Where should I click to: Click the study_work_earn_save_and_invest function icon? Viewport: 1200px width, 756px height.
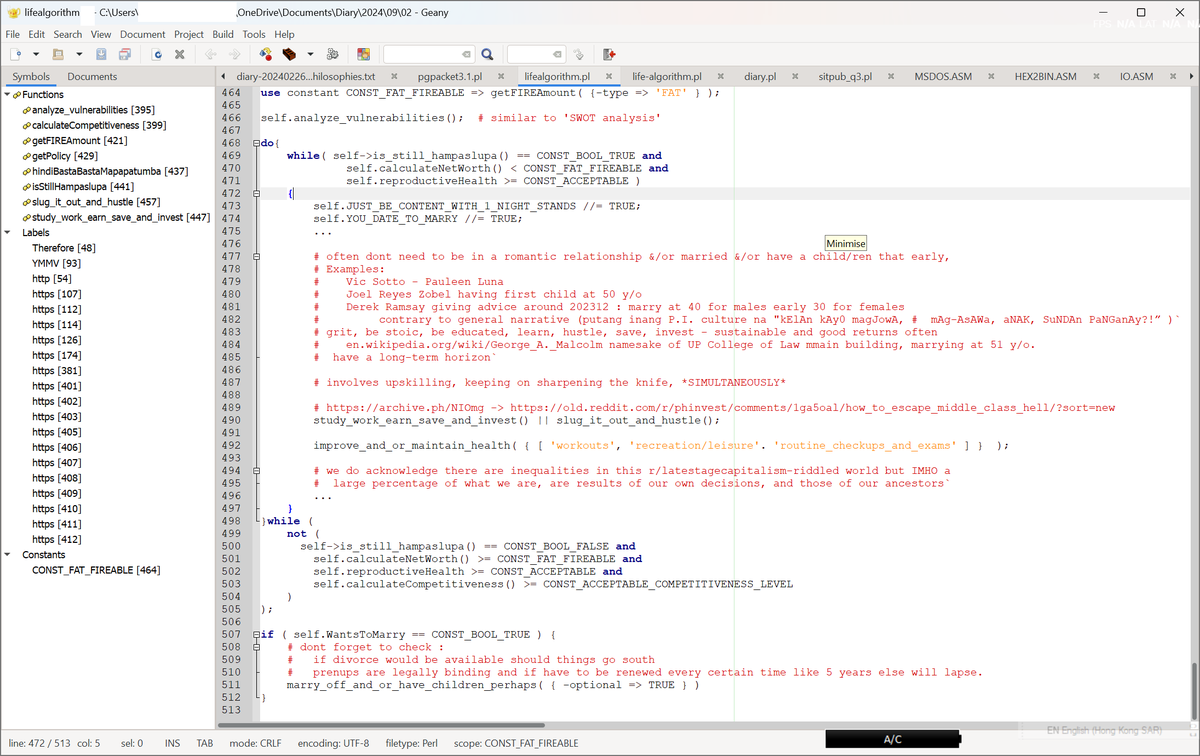tap(26, 217)
